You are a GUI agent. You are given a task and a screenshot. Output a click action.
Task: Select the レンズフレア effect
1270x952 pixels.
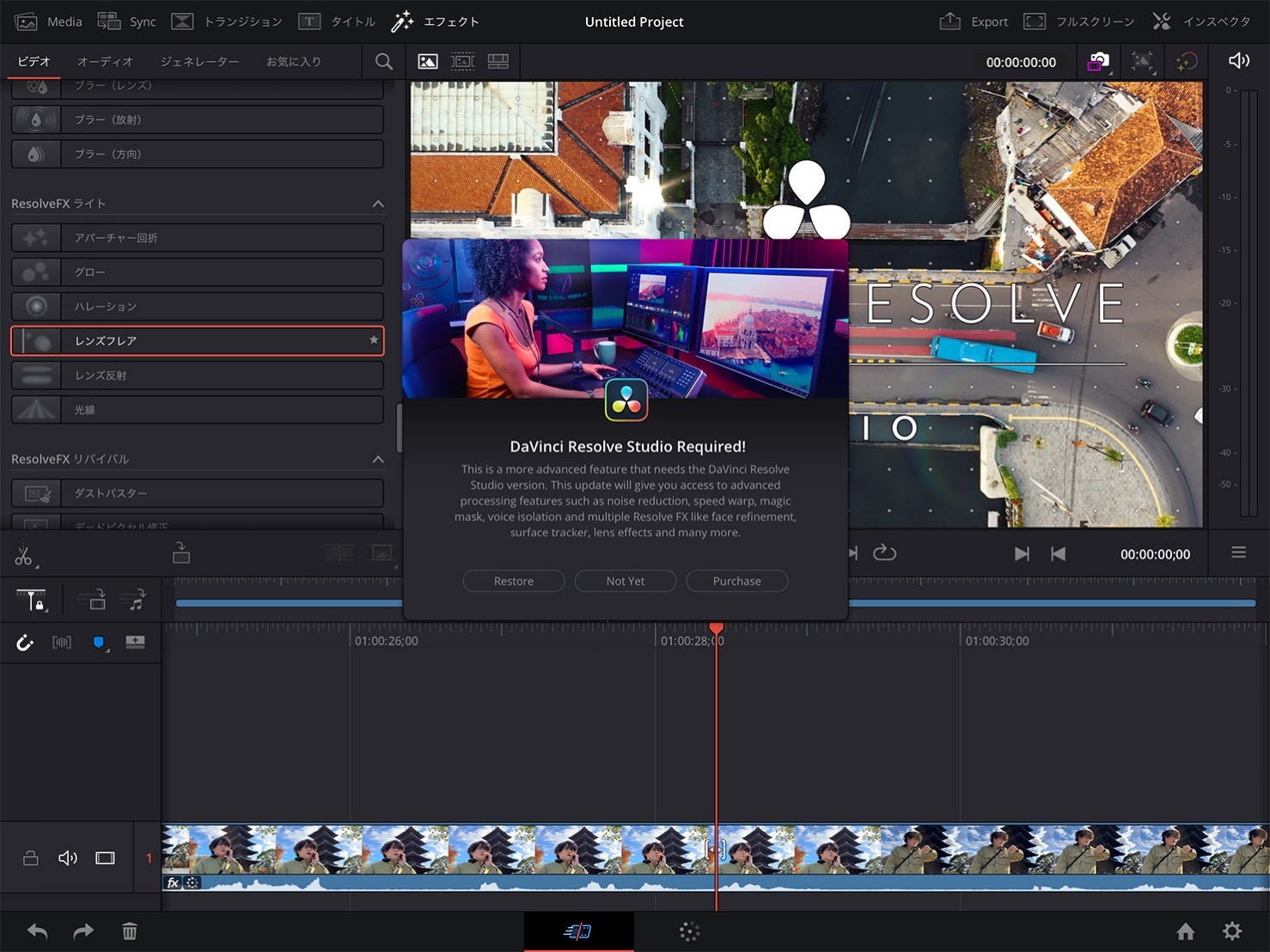coord(197,340)
